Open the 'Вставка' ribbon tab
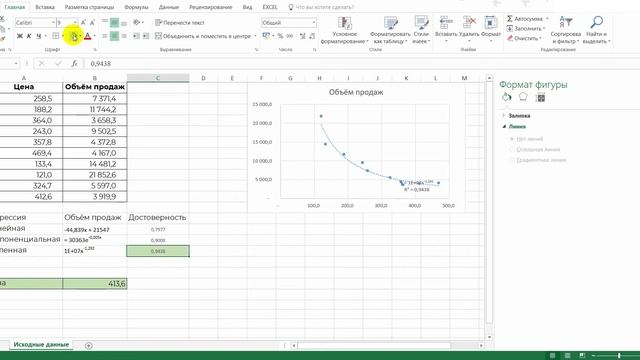The image size is (640, 360). [45, 7]
